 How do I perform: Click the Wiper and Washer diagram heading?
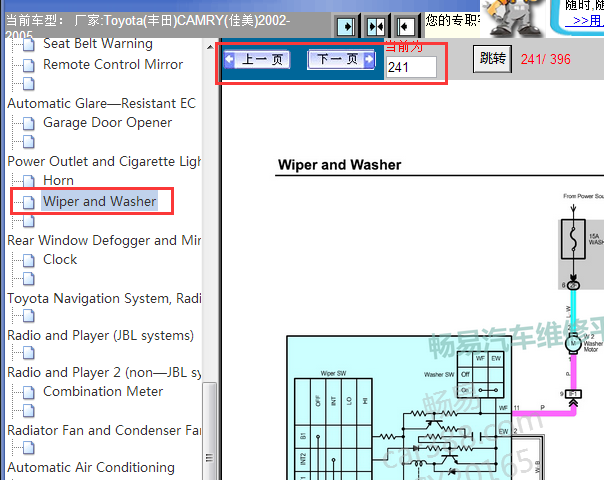click(339, 165)
